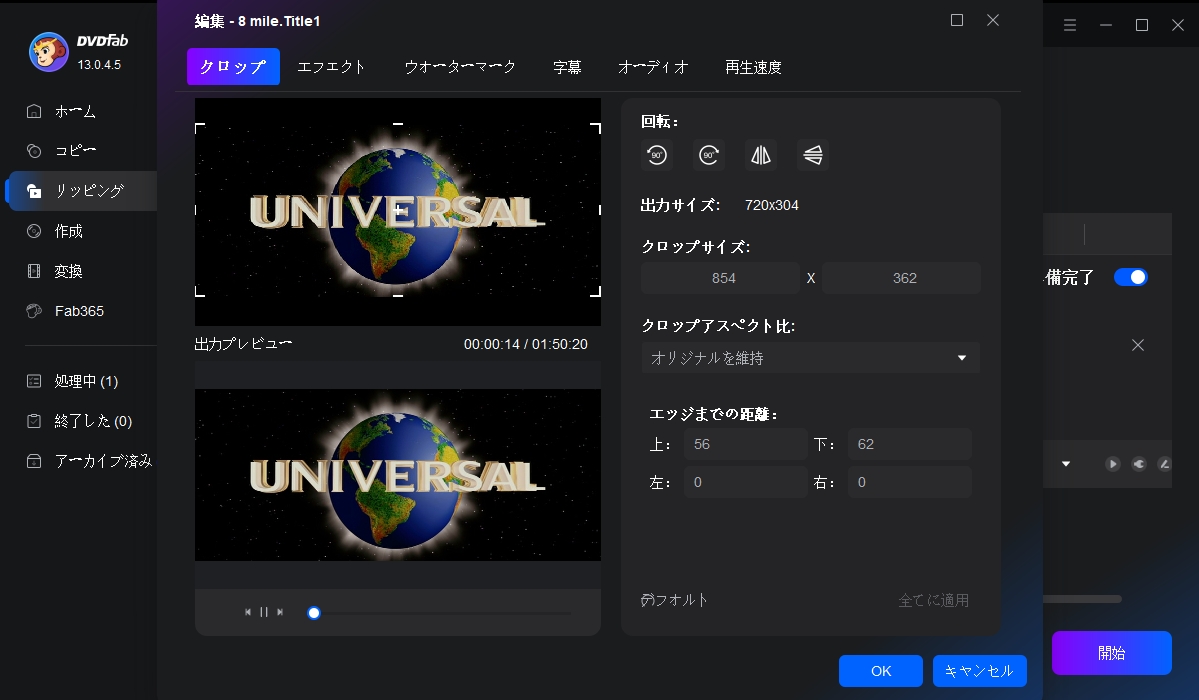Focus the 下 edge distance field
Viewport: 1199px width, 700px height.
910,444
